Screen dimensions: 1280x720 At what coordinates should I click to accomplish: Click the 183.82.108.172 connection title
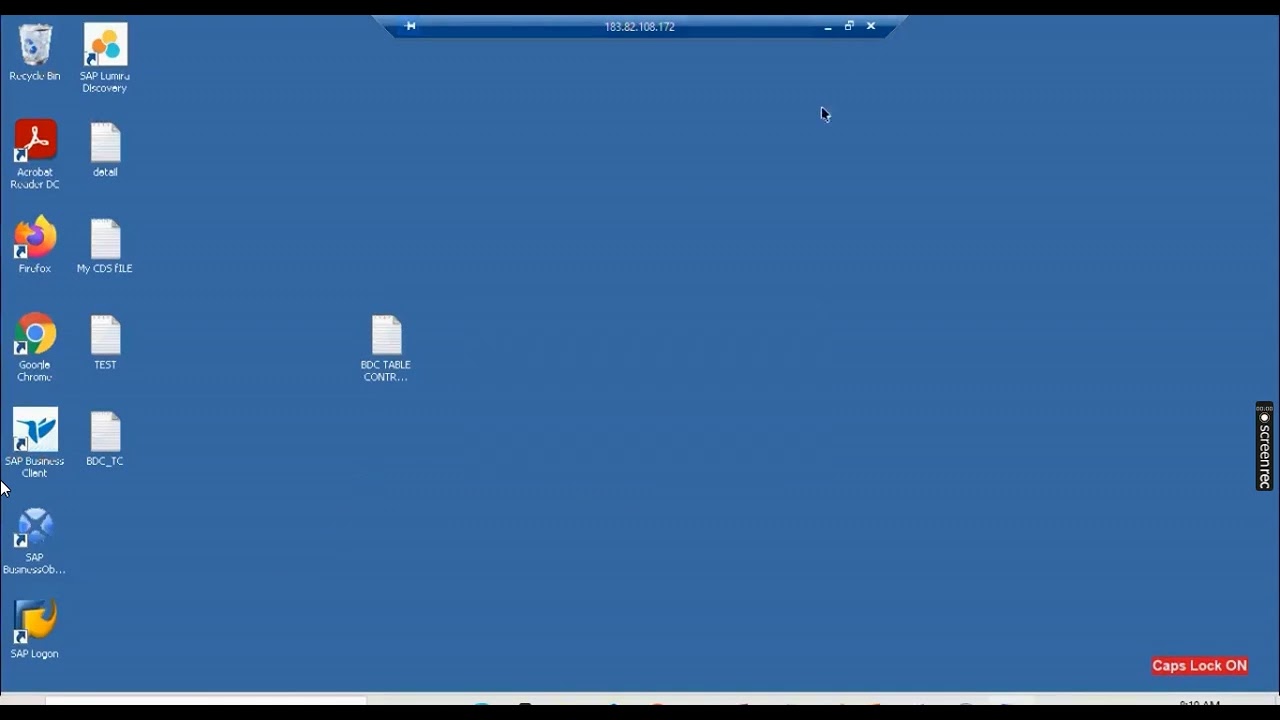640,27
